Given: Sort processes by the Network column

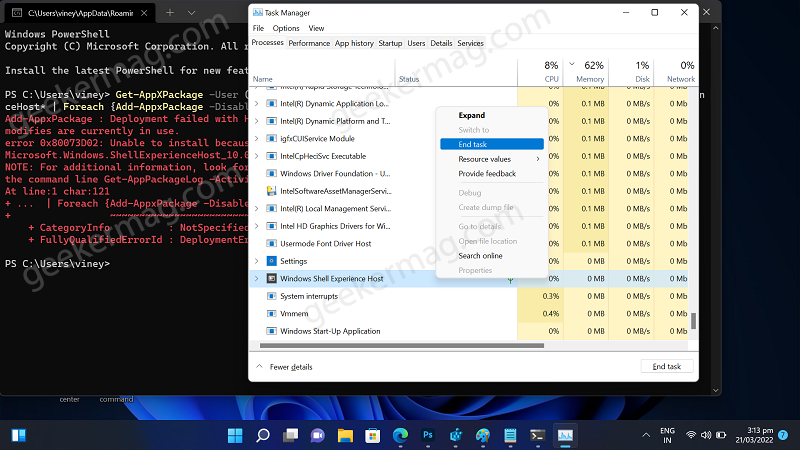Looking at the screenshot, I should coord(676,72).
